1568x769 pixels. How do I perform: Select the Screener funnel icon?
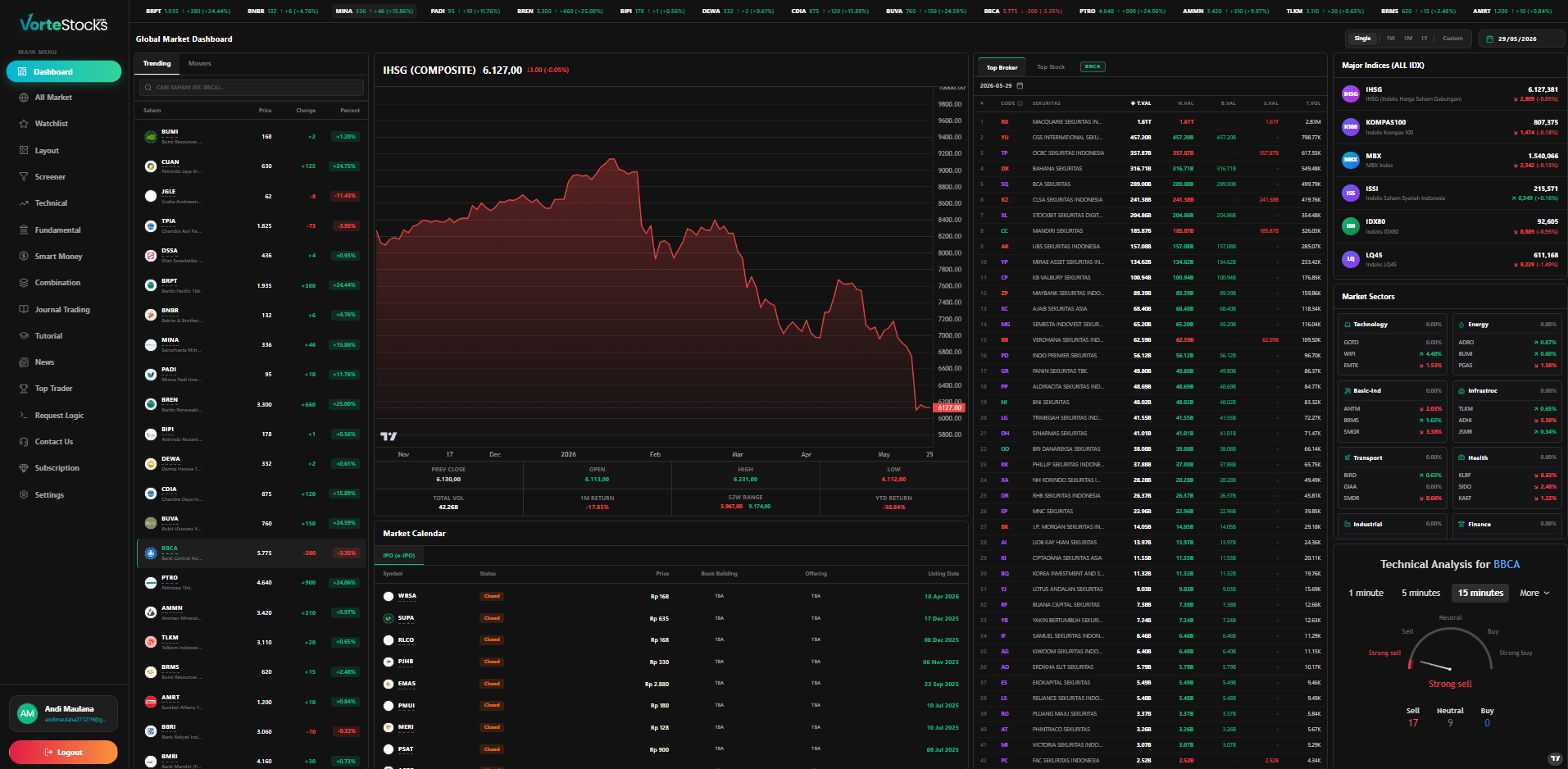pos(24,177)
